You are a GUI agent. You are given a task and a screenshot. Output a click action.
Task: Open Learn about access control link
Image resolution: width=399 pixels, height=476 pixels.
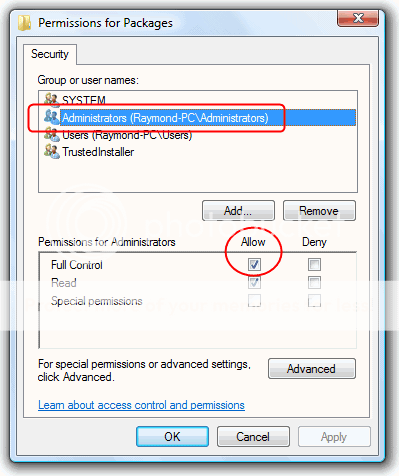(x=141, y=405)
